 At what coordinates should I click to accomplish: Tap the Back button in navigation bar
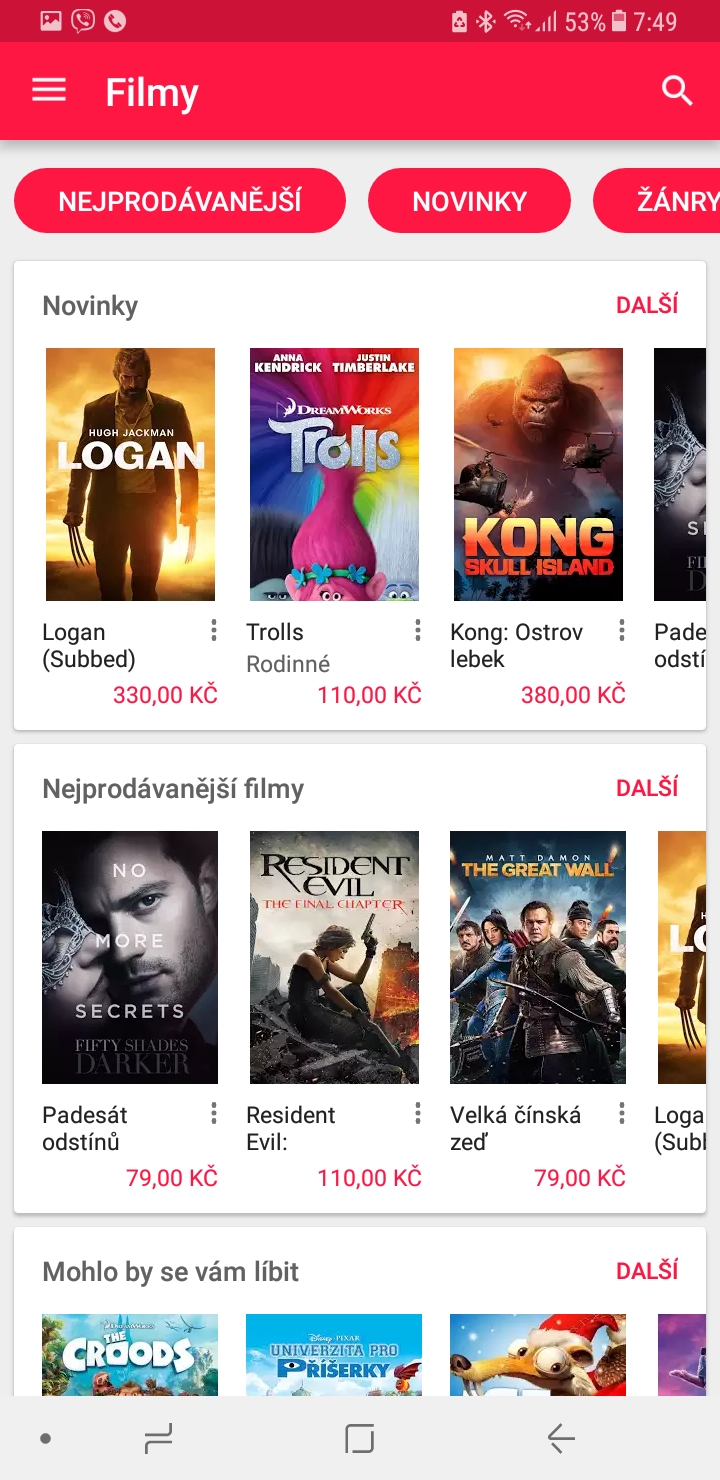click(560, 1438)
